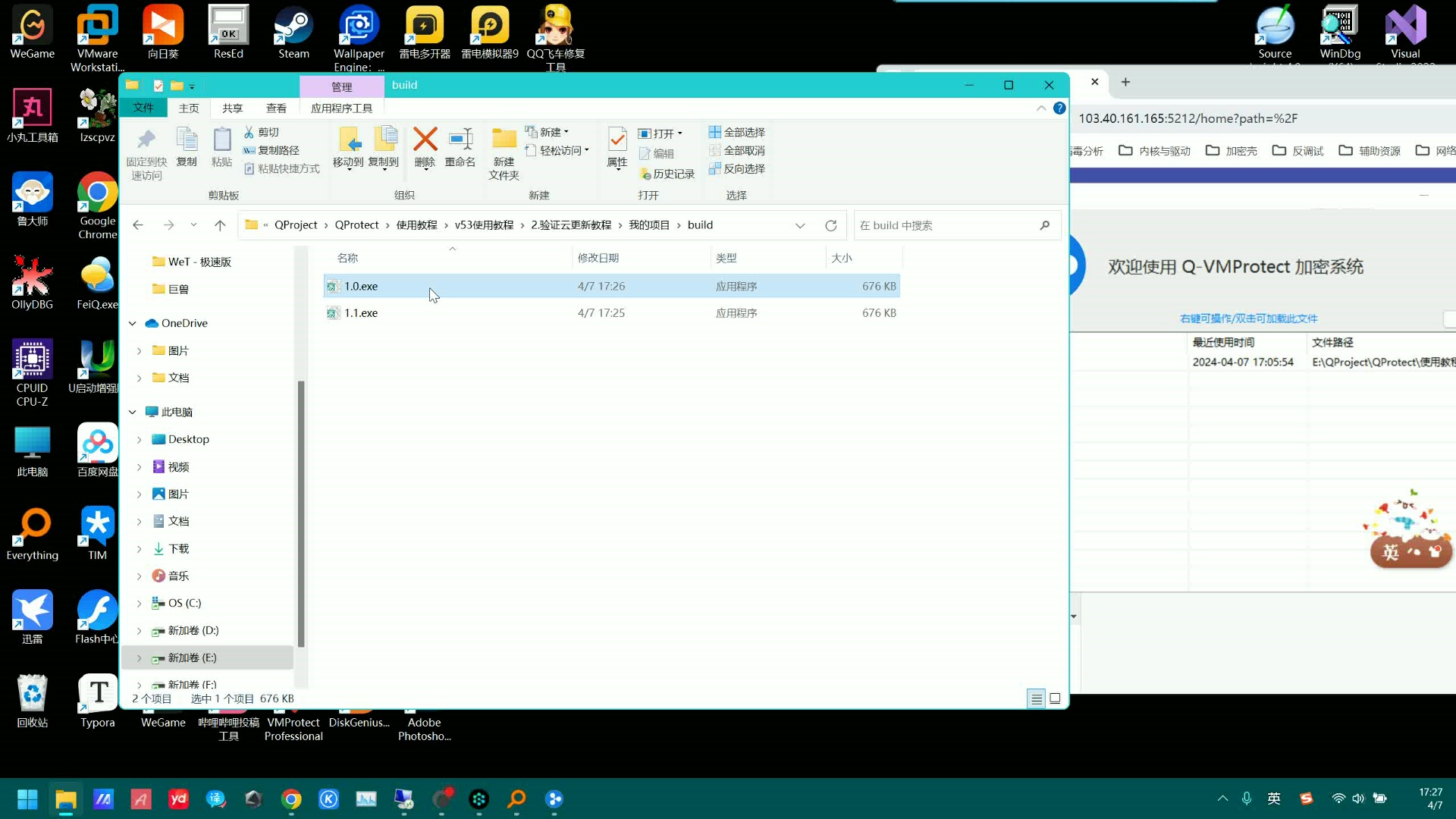Click the refresh button beside address bar
Viewport: 1456px width, 819px height.
pos(831,225)
